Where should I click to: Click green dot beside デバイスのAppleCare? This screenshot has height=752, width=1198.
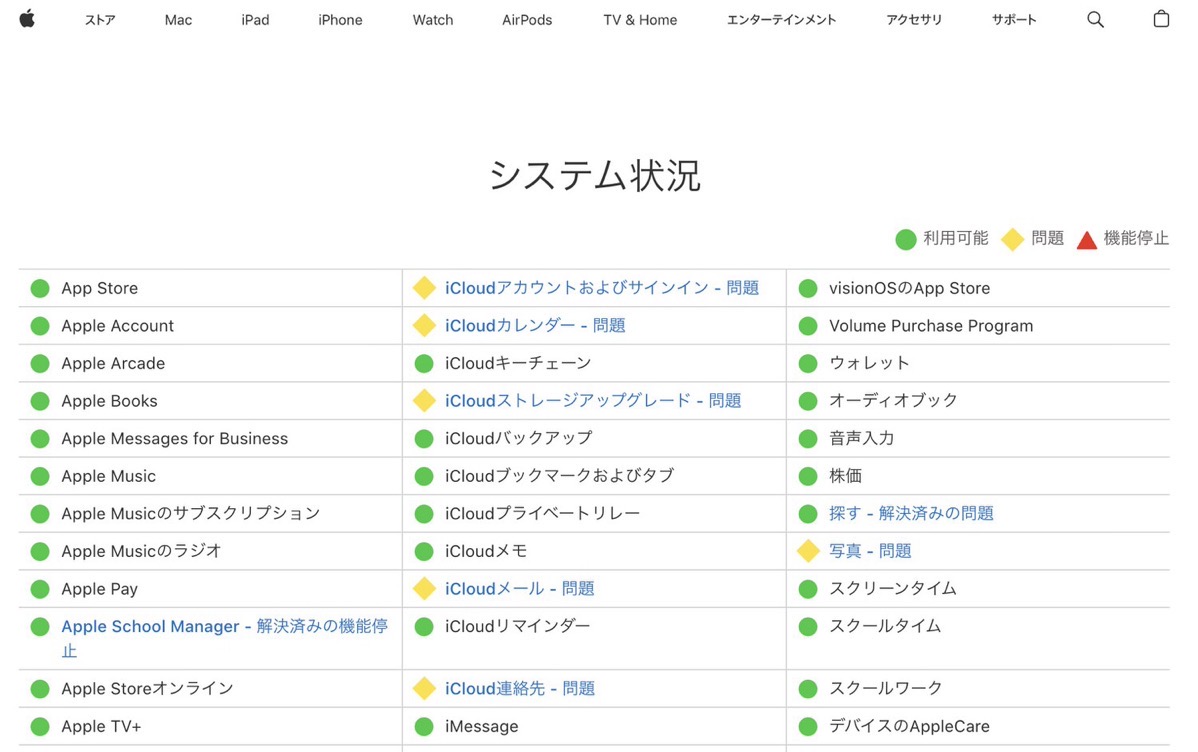point(808,726)
